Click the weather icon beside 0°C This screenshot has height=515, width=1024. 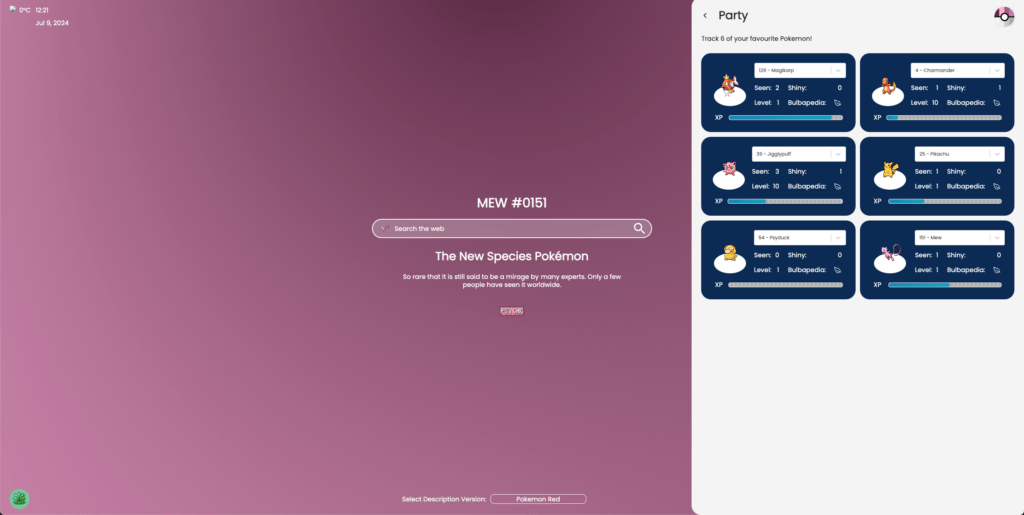point(13,10)
